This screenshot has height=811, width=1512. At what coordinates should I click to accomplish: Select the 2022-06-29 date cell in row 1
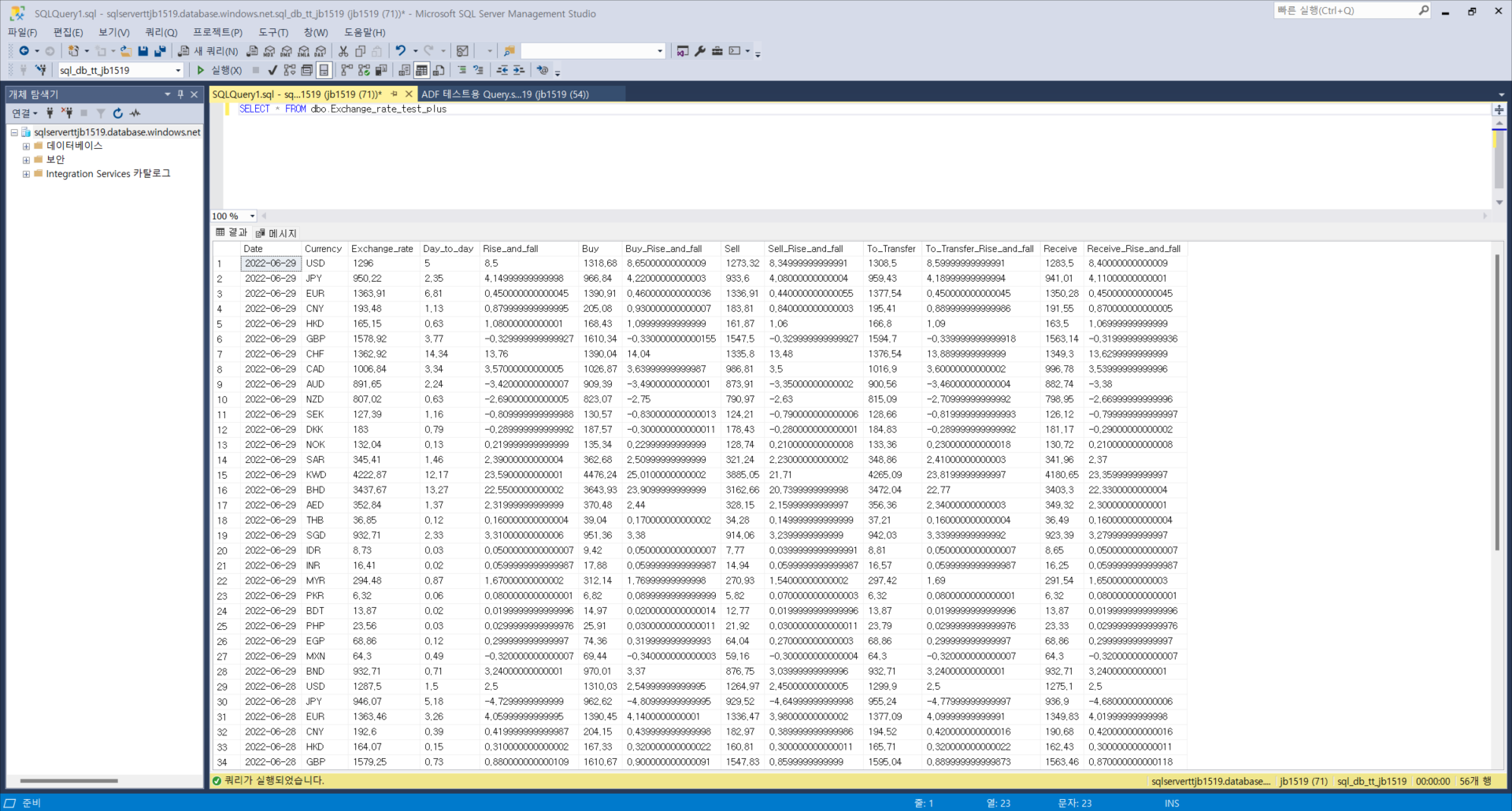[x=271, y=264]
